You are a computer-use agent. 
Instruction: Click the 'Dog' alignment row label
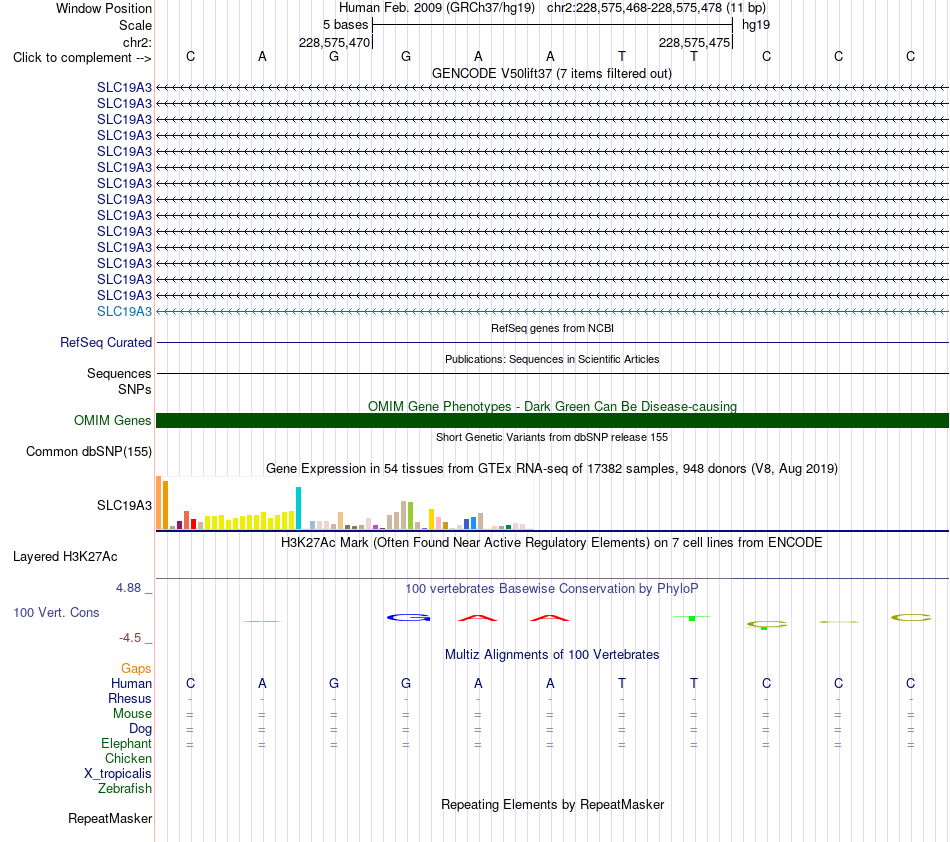(140, 729)
